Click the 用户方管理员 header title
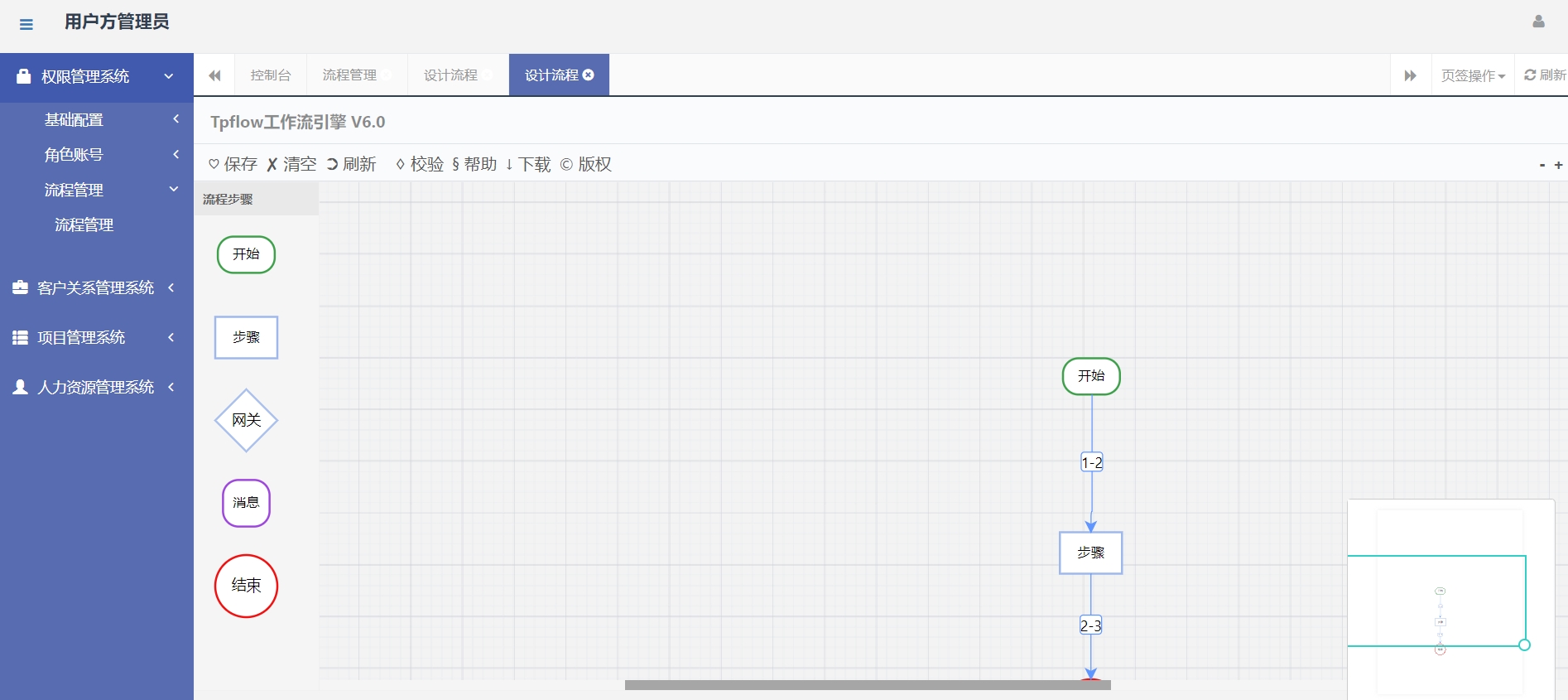Viewport: 1568px width, 700px height. (117, 22)
